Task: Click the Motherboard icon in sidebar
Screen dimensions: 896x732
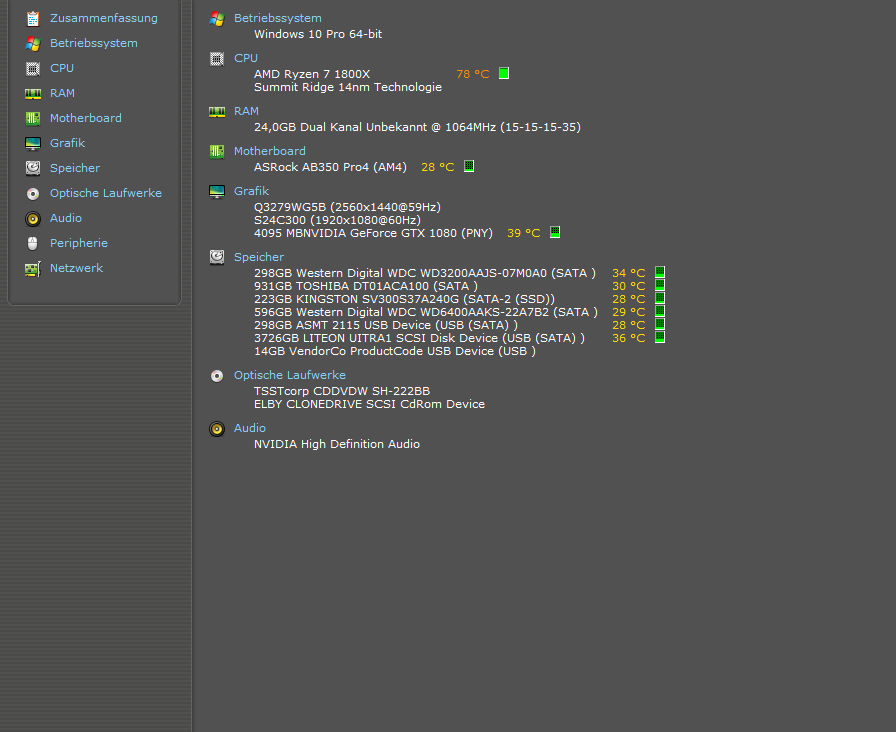Action: click(x=33, y=118)
